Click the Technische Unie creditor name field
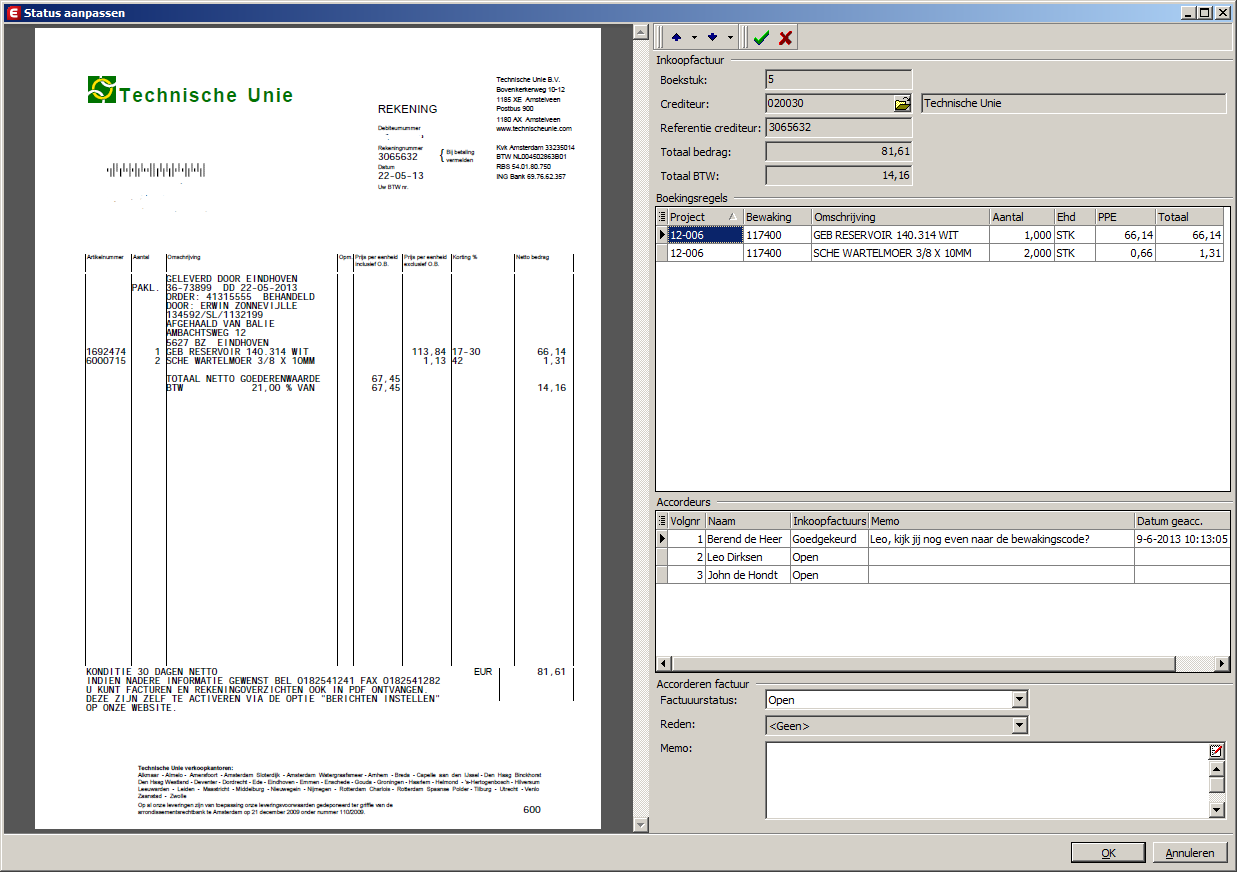Image resolution: width=1237 pixels, height=872 pixels. pyautogui.click(x=1073, y=103)
